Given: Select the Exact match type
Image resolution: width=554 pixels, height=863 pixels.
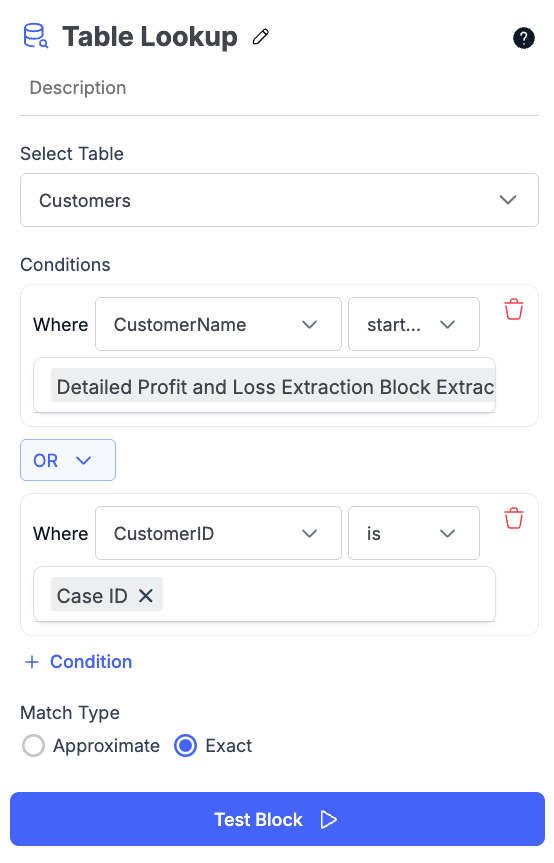Looking at the screenshot, I should point(185,746).
